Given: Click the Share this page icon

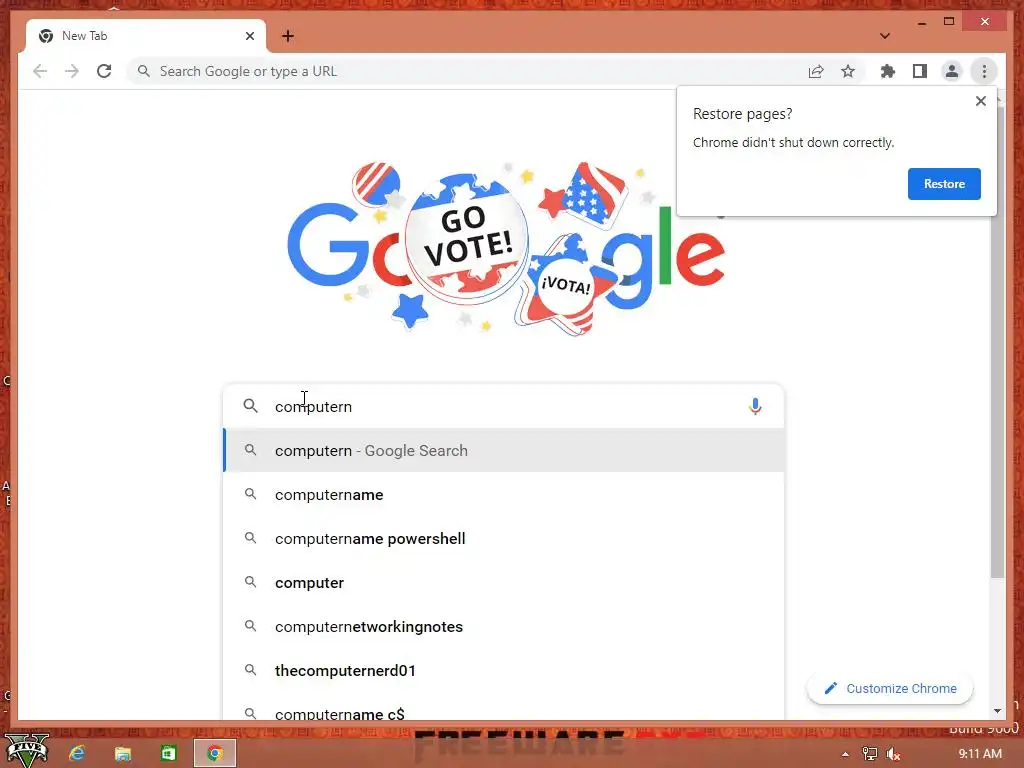Looking at the screenshot, I should tap(816, 71).
